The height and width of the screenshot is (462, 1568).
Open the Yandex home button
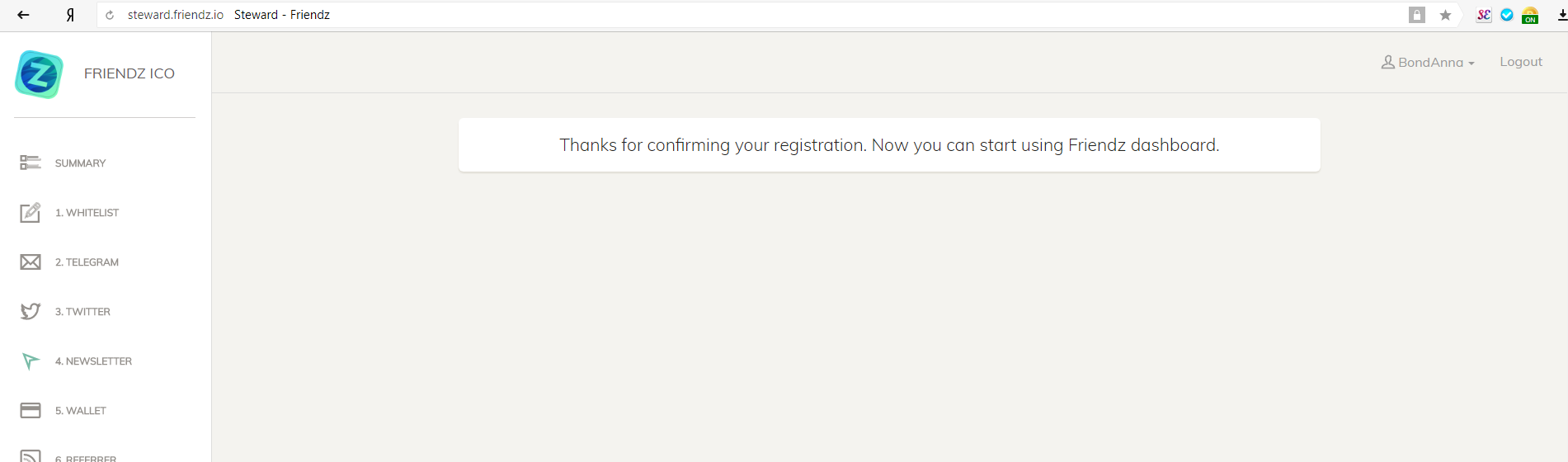[70, 15]
